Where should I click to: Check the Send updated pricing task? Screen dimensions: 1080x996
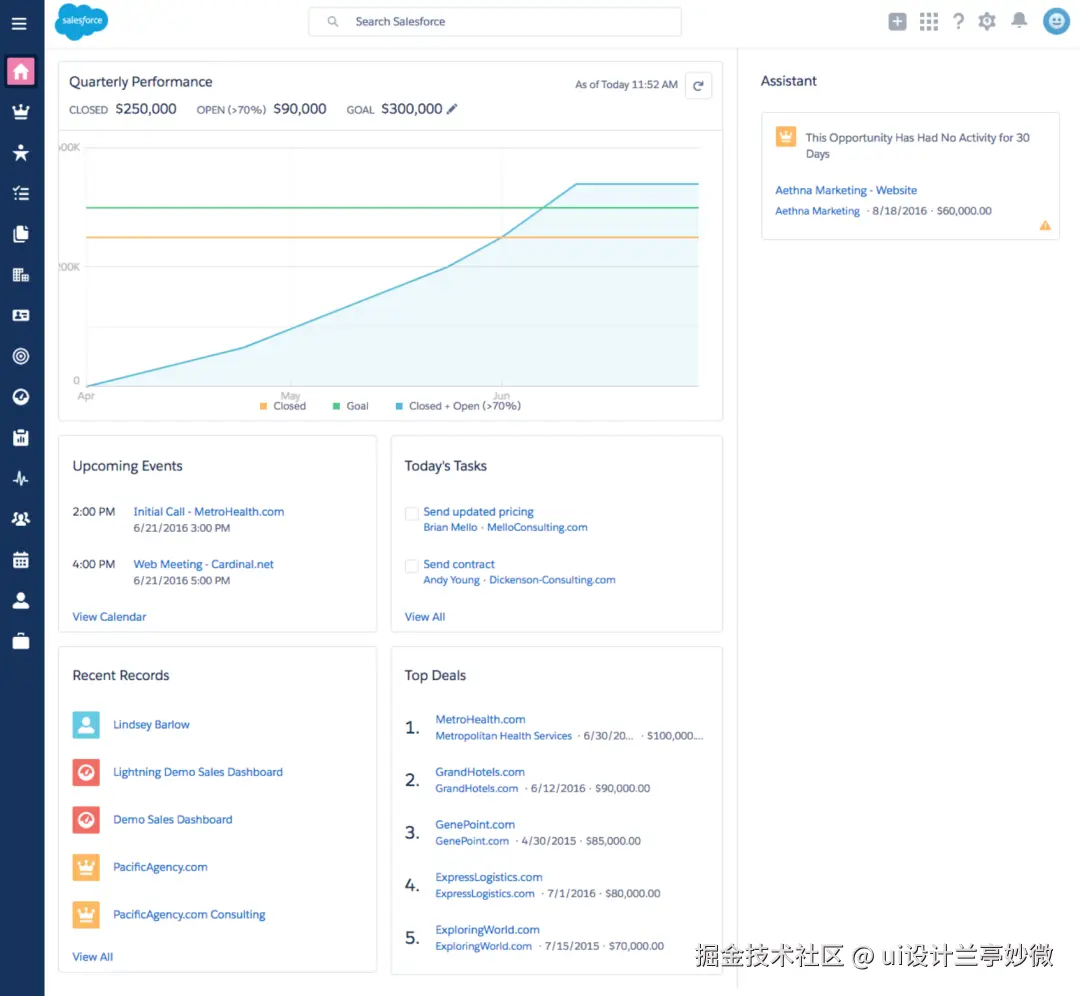[x=412, y=514]
